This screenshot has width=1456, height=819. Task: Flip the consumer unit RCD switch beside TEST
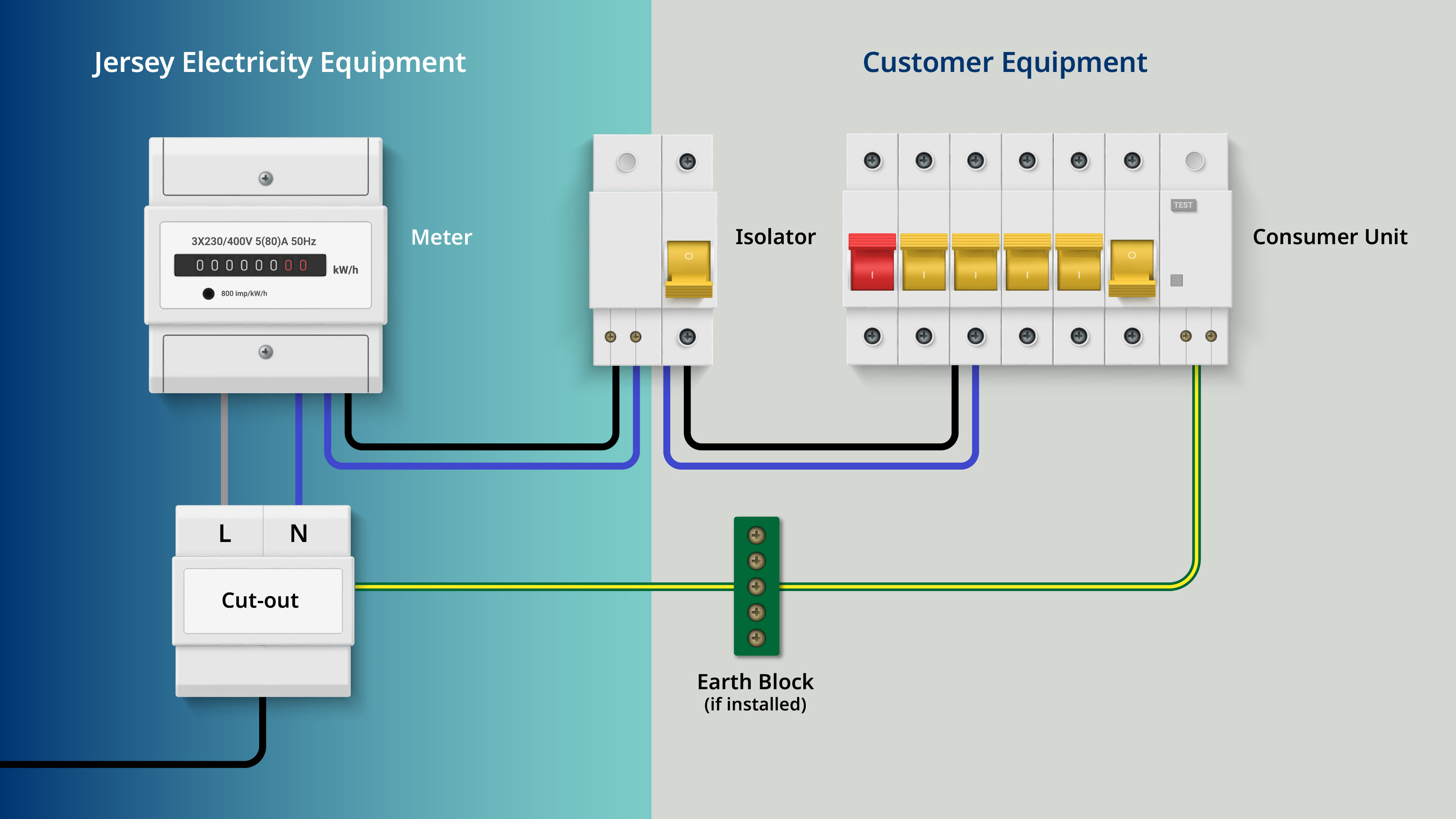tap(1132, 268)
